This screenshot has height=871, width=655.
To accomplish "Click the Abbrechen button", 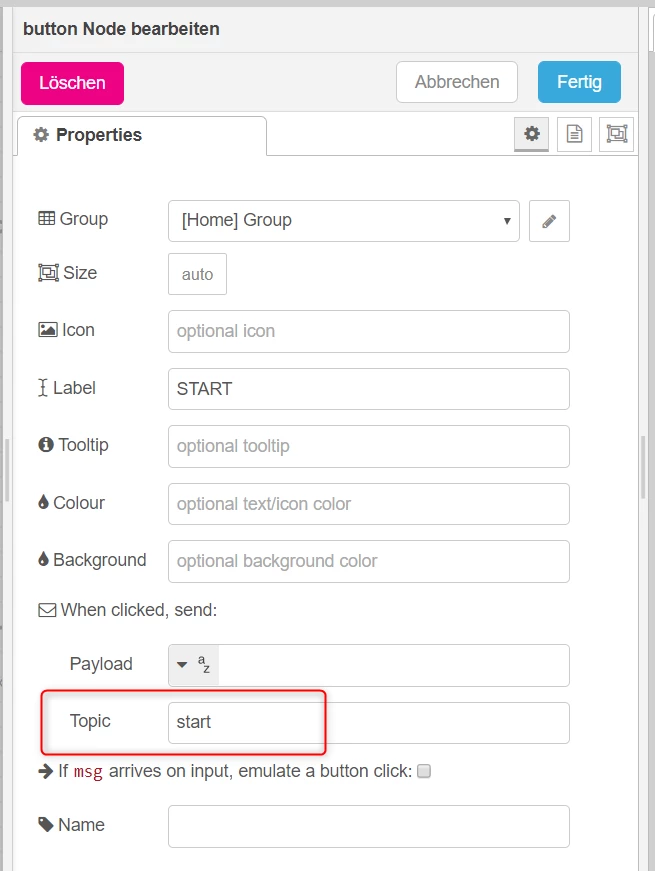I will 457,82.
